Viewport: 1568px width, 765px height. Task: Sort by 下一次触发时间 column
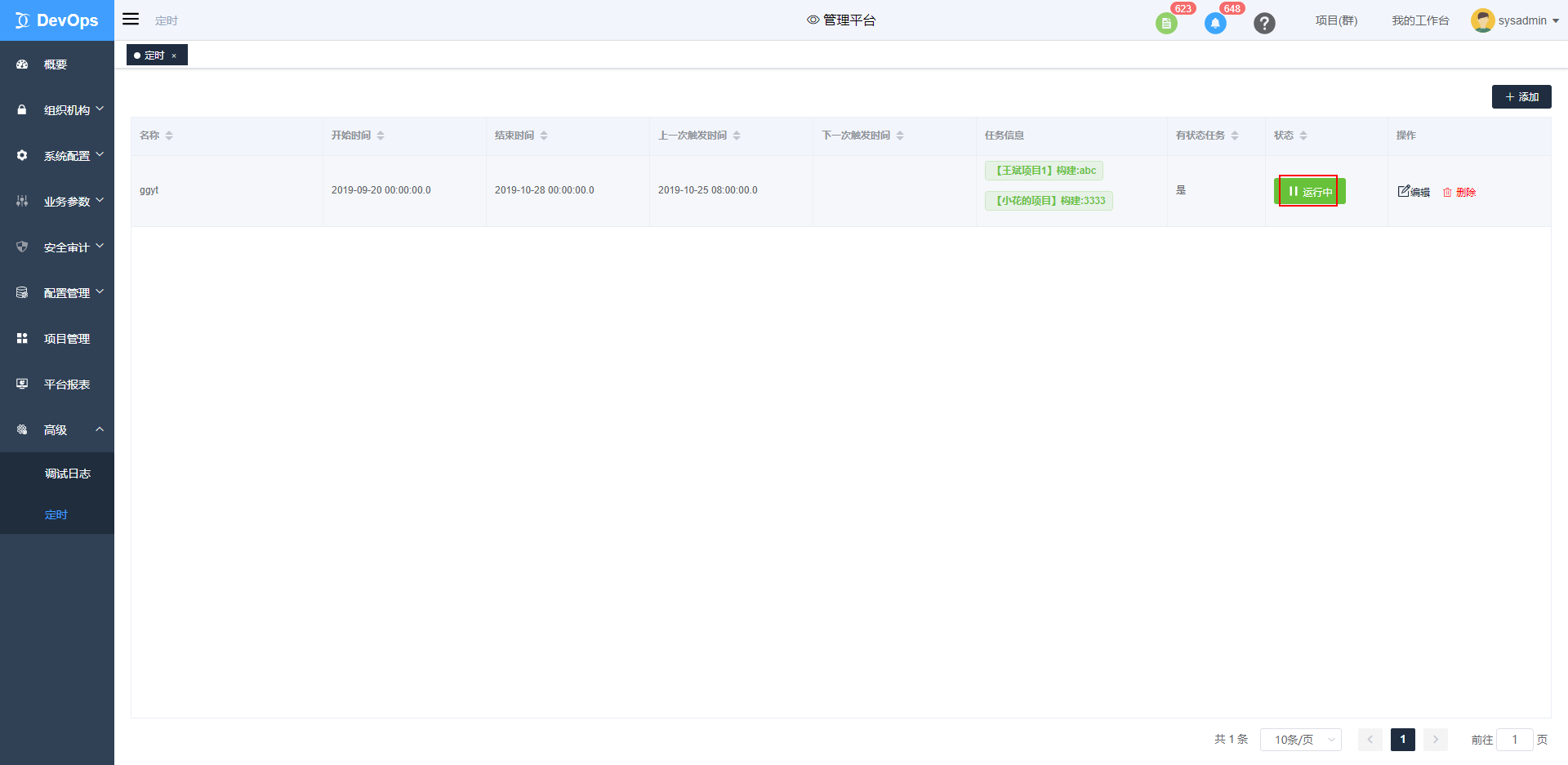click(x=900, y=136)
